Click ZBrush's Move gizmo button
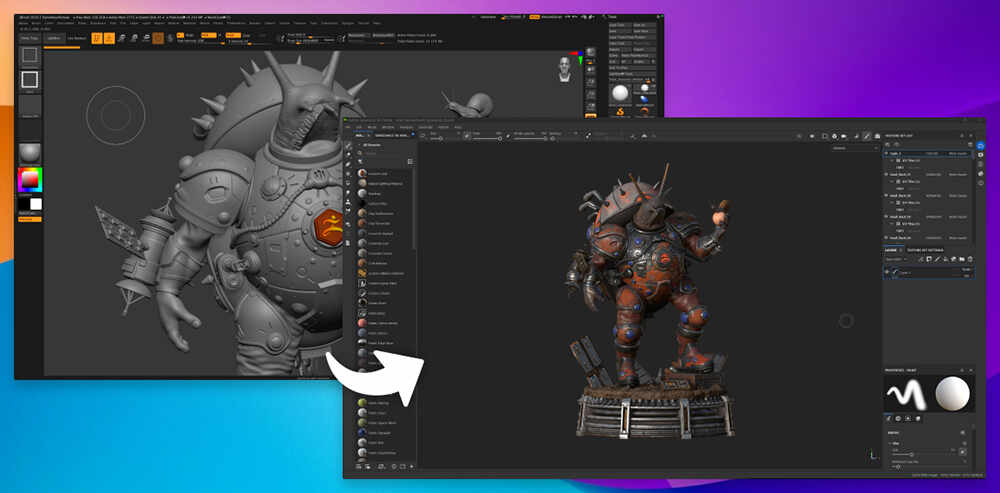The height and width of the screenshot is (493, 1000). [121, 38]
